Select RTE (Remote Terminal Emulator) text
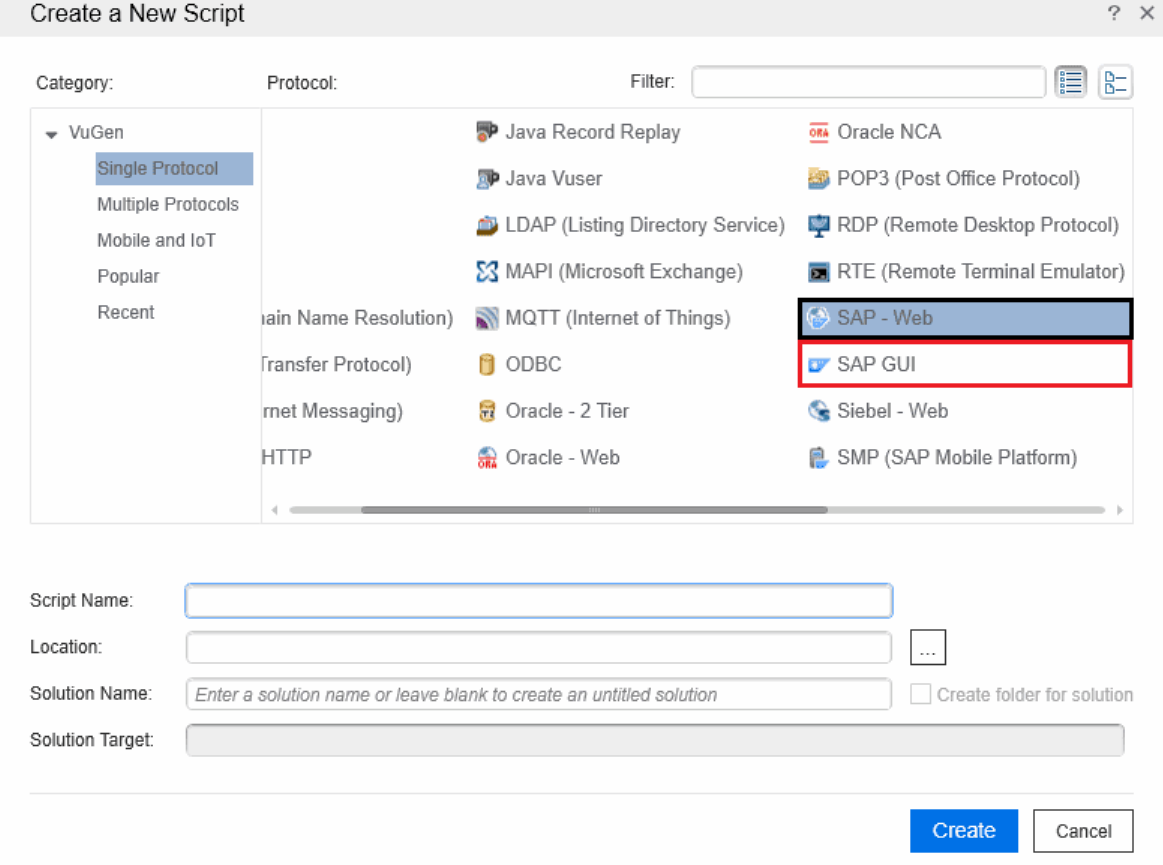This screenshot has width=1163, height=865. pyautogui.click(x=981, y=272)
